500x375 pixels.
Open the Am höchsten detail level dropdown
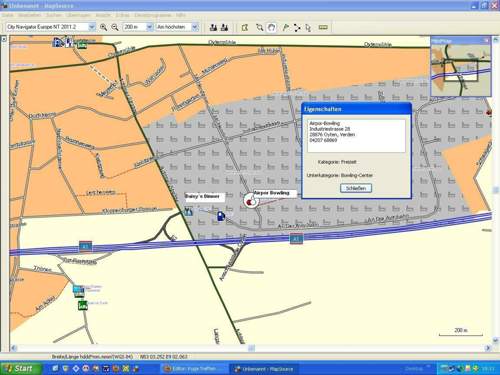click(195, 27)
